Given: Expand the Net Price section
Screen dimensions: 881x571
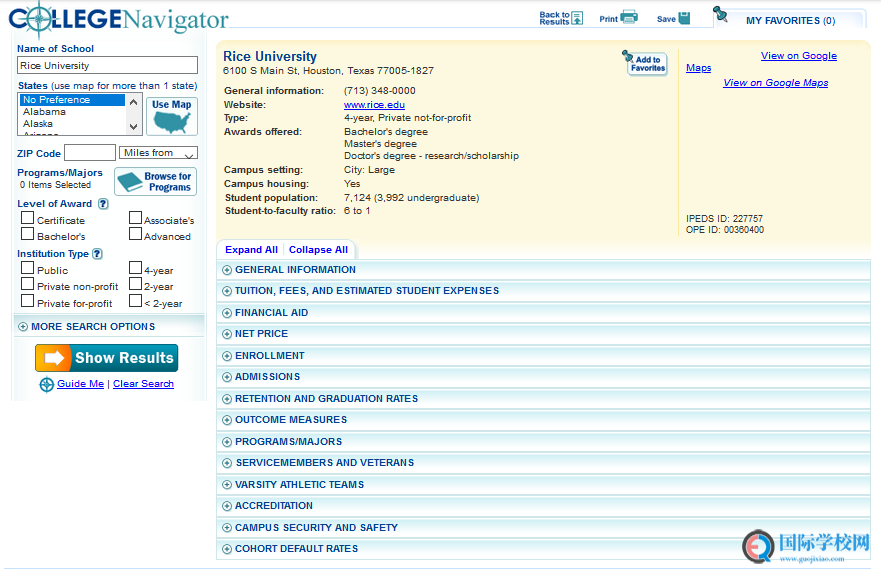Looking at the screenshot, I should pos(543,334).
